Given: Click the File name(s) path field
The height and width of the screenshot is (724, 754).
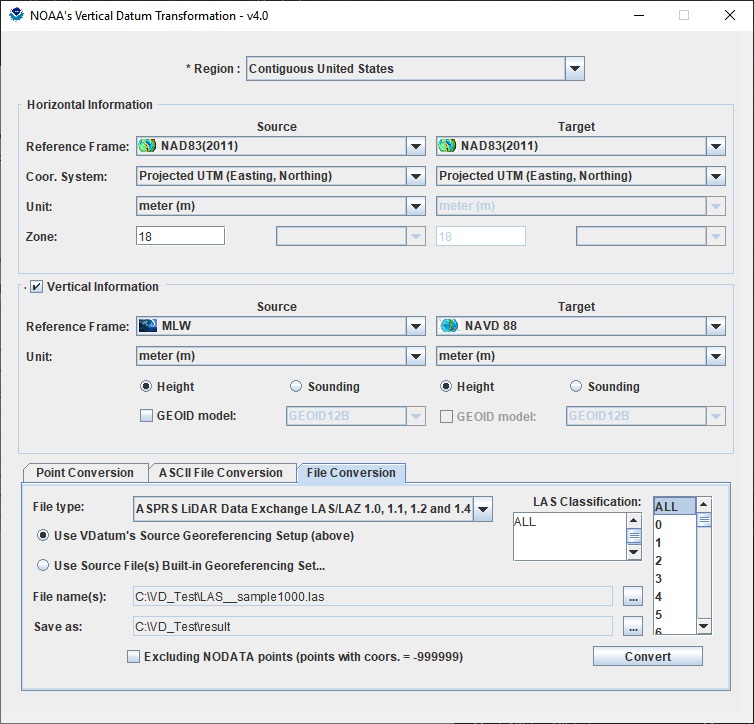Looking at the screenshot, I should 373,597.
